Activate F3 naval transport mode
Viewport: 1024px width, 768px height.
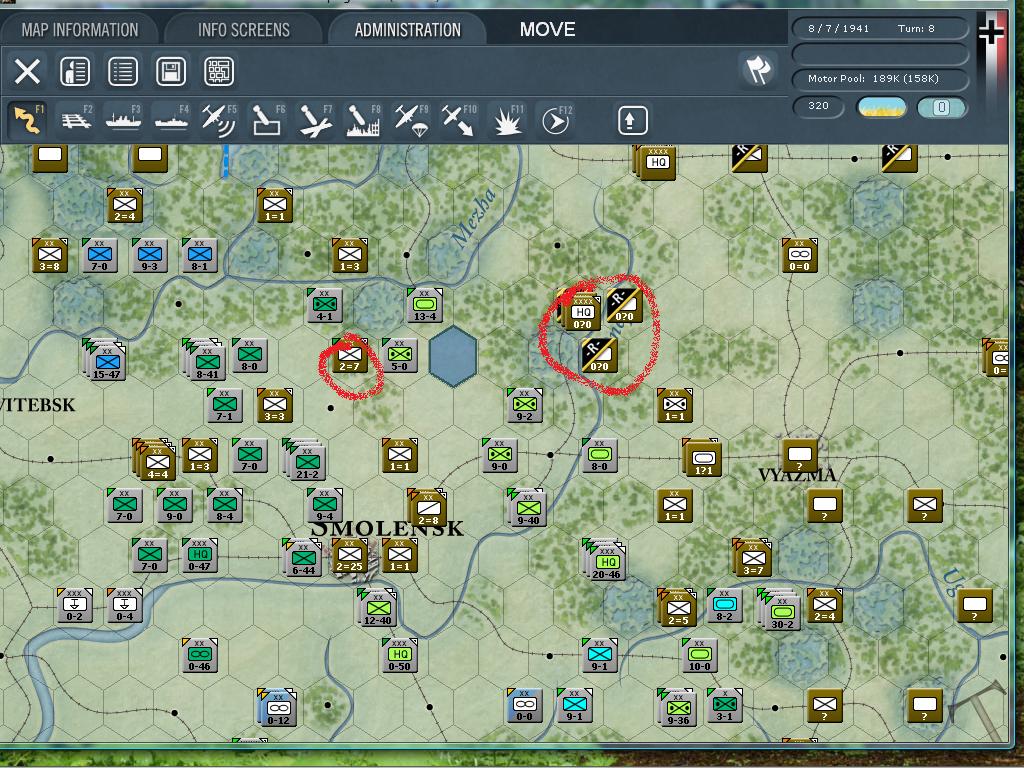tap(124, 119)
